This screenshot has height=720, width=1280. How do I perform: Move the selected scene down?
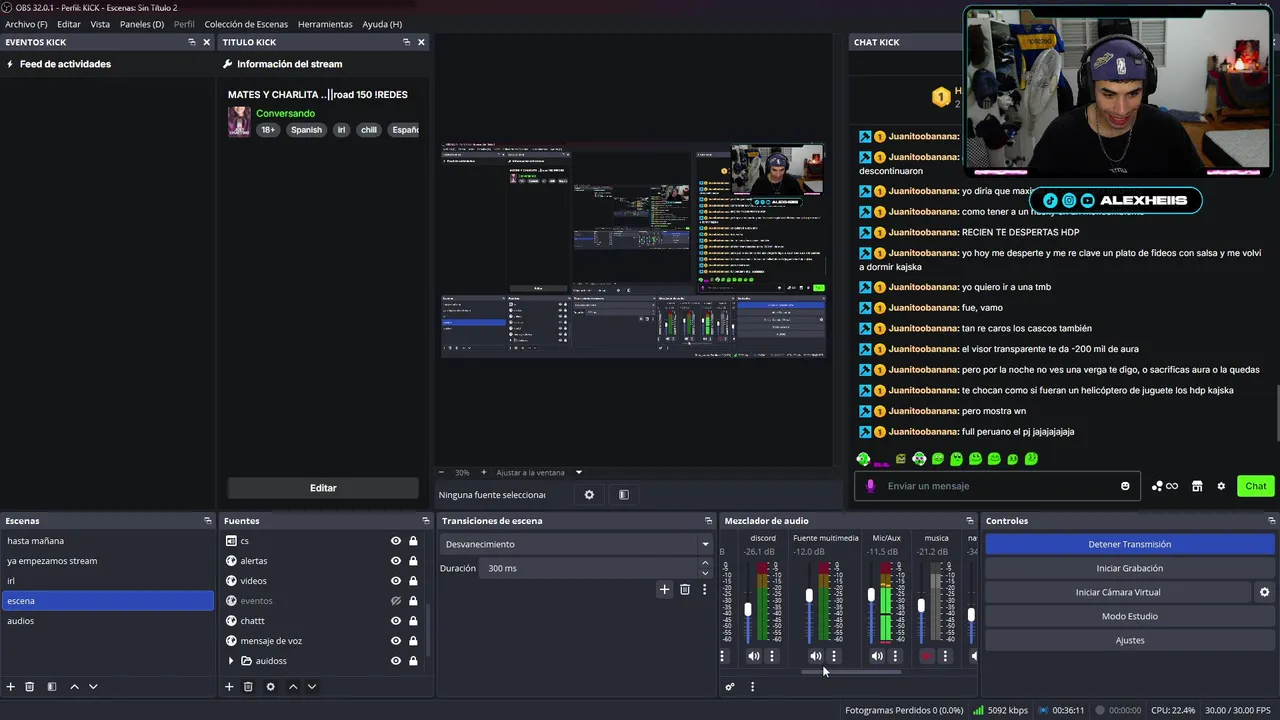tap(93, 687)
